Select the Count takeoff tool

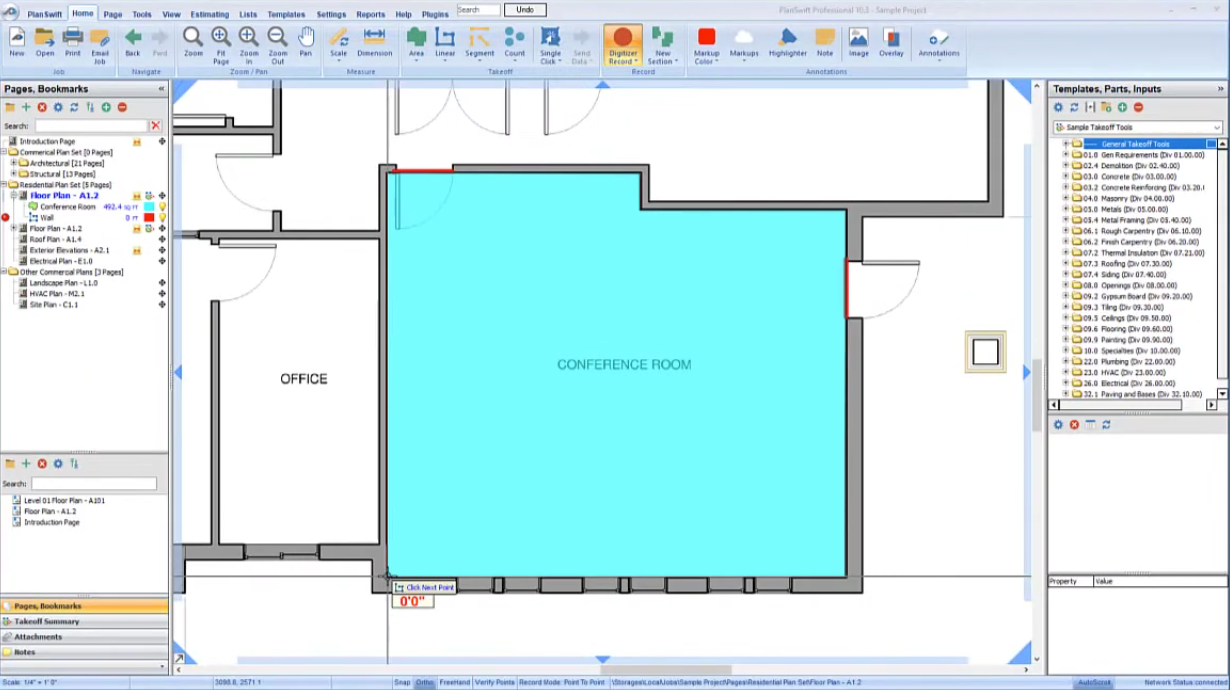point(514,43)
